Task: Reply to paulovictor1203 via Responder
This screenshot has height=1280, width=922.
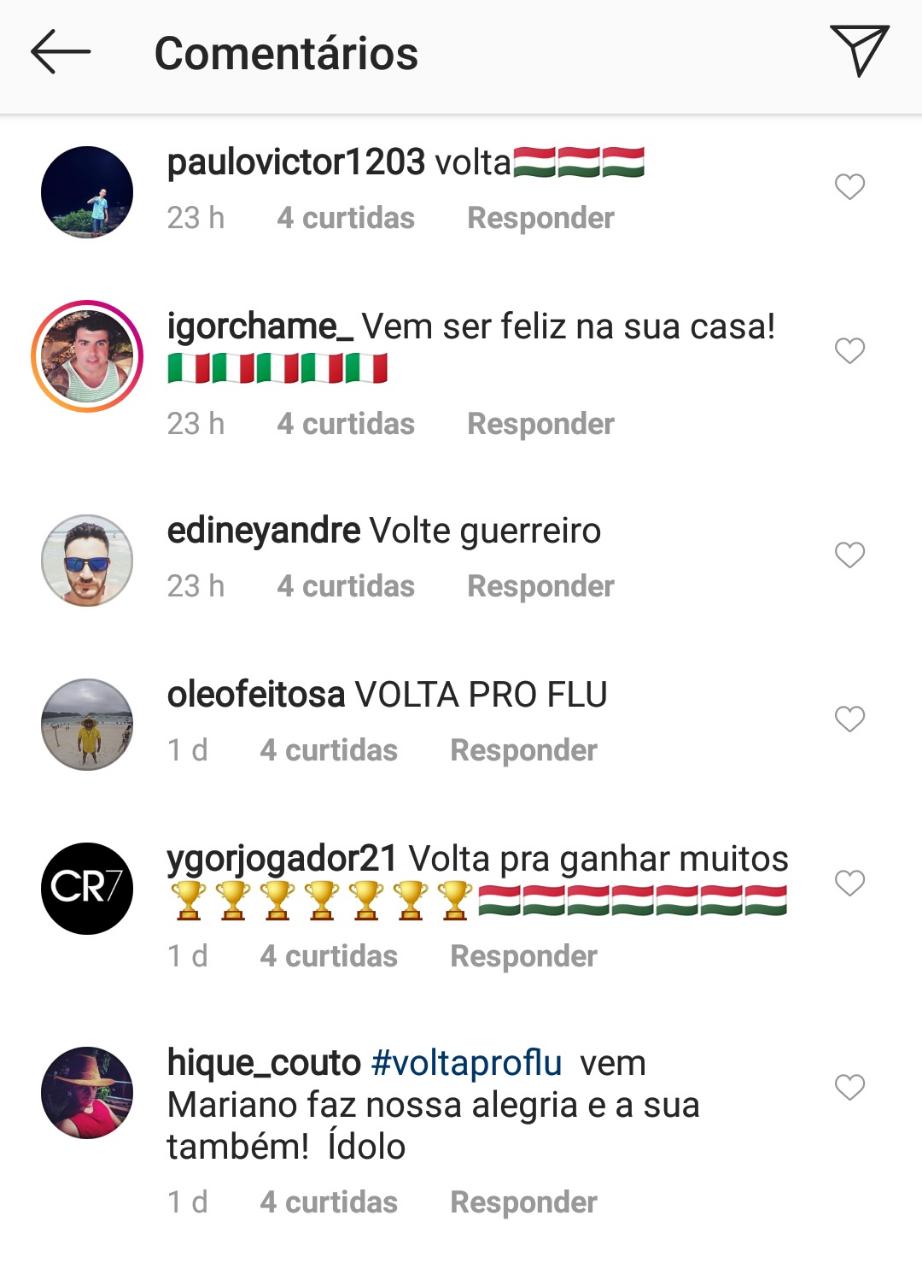Action: [x=541, y=218]
